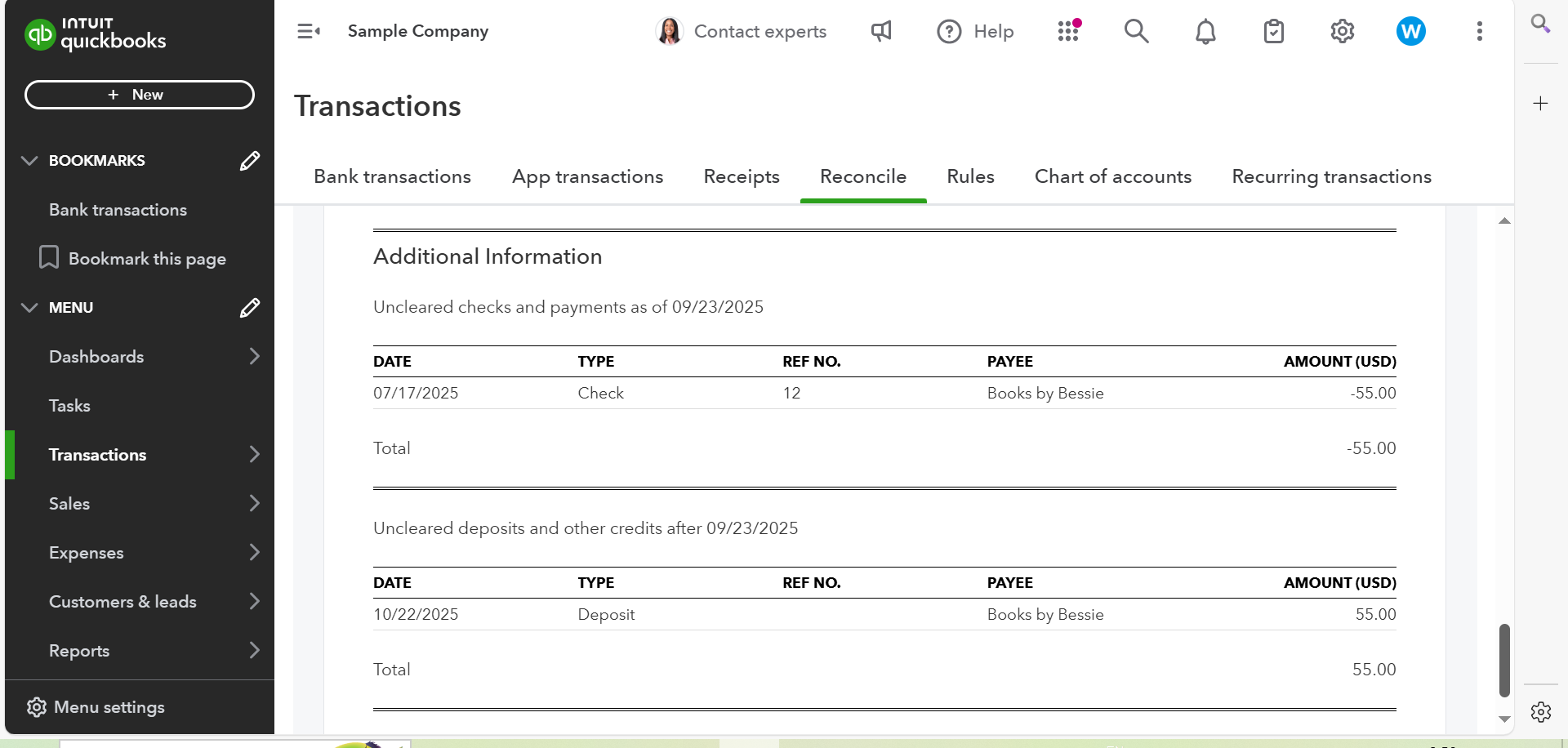Expand the Sales submenu arrow
Image resolution: width=1568 pixels, height=748 pixels.
click(254, 504)
